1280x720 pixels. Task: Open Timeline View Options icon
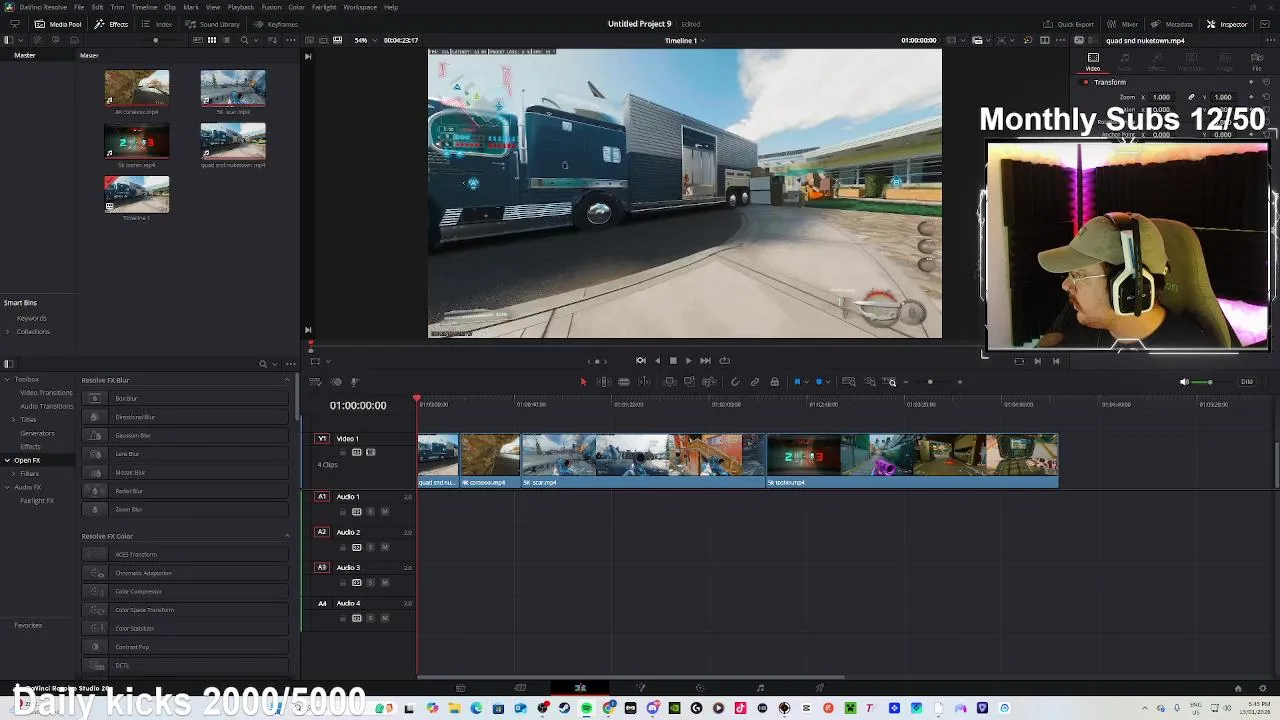point(315,382)
